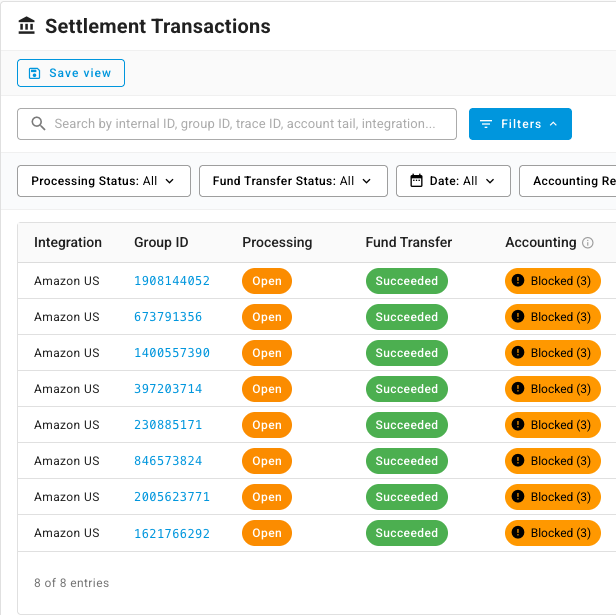Viewport: 616px width, 615px height.
Task: Click the 8 of 8 entries text
Action: pyautogui.click(x=72, y=583)
